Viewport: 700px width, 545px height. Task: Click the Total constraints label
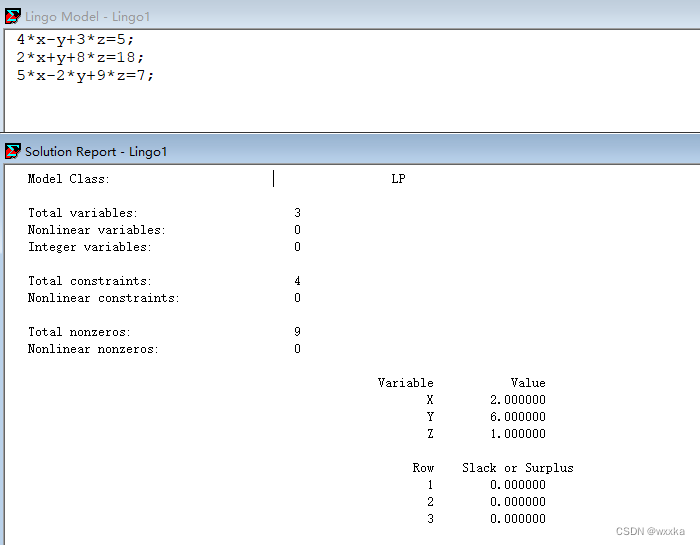click(89, 281)
